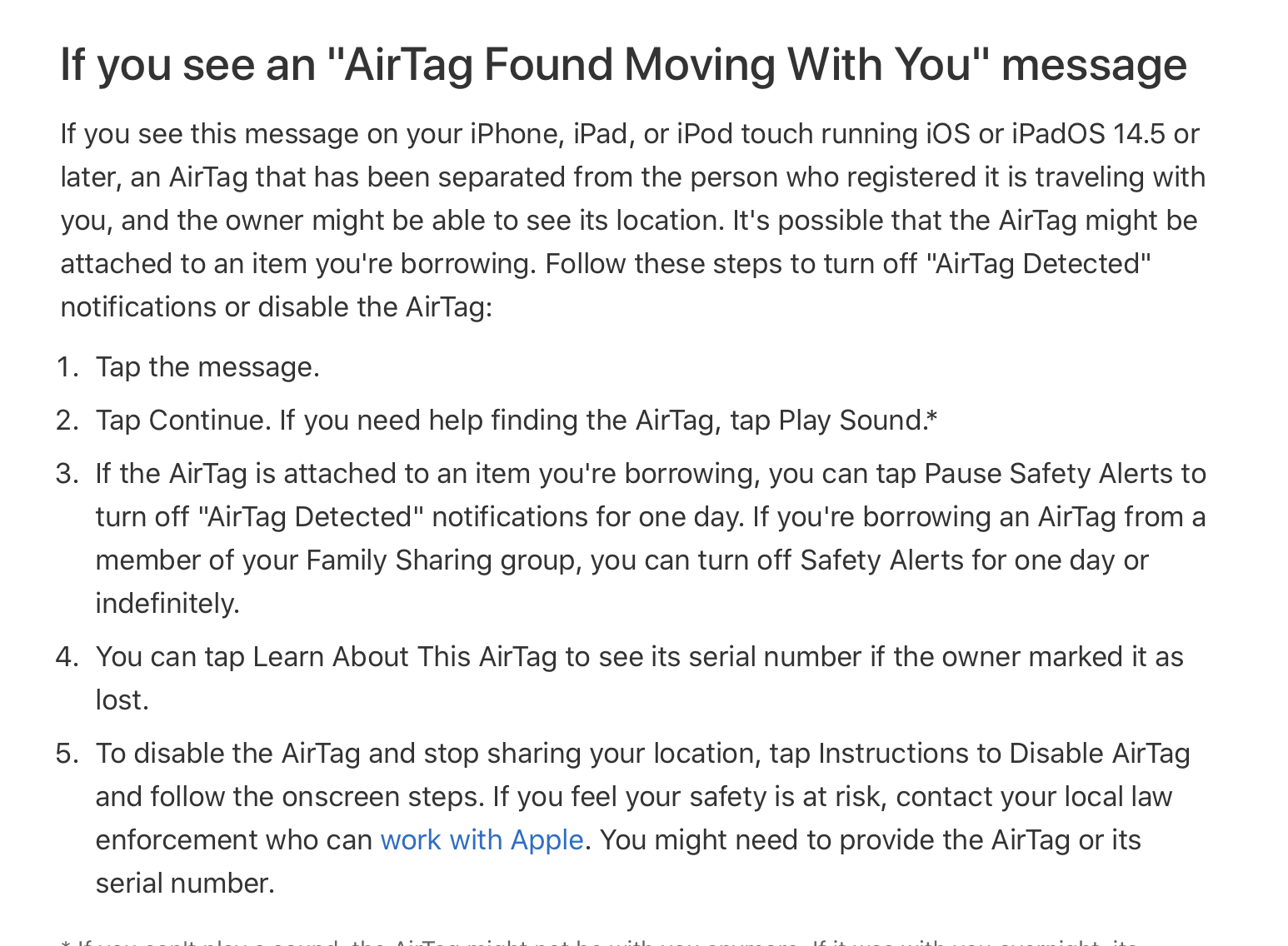Image resolution: width=1288 pixels, height=946 pixels.
Task: Click the "Tap the message." step text
Action: point(207,367)
